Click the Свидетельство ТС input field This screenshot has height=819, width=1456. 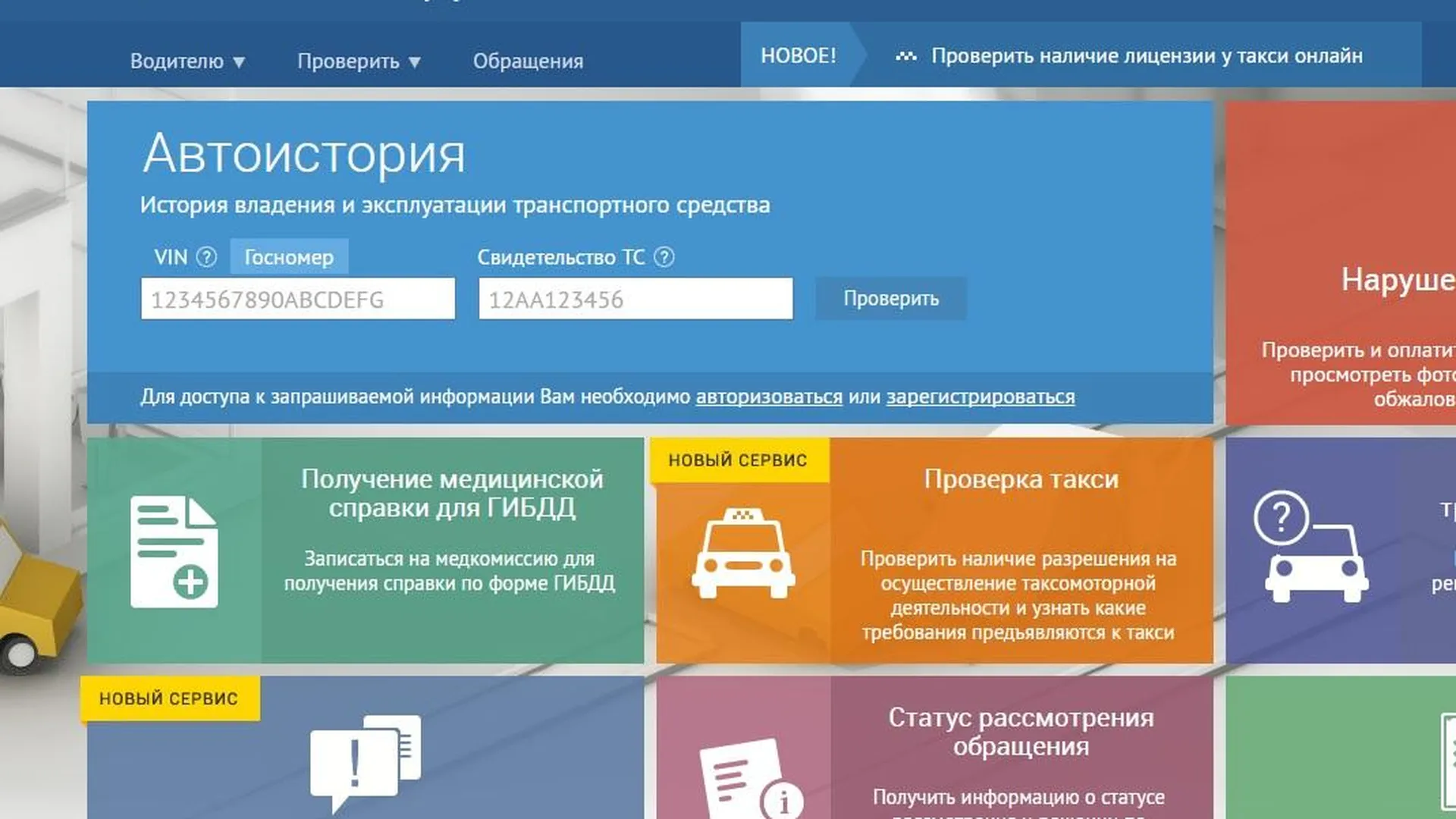(635, 299)
